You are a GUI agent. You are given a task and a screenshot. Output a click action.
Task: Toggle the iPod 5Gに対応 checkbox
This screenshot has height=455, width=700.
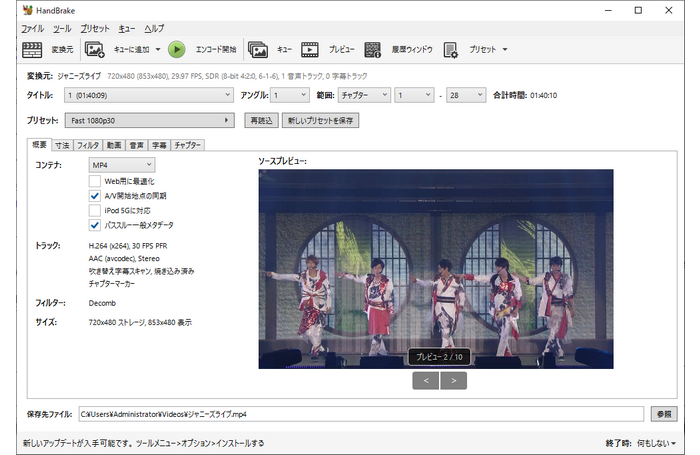[95, 211]
